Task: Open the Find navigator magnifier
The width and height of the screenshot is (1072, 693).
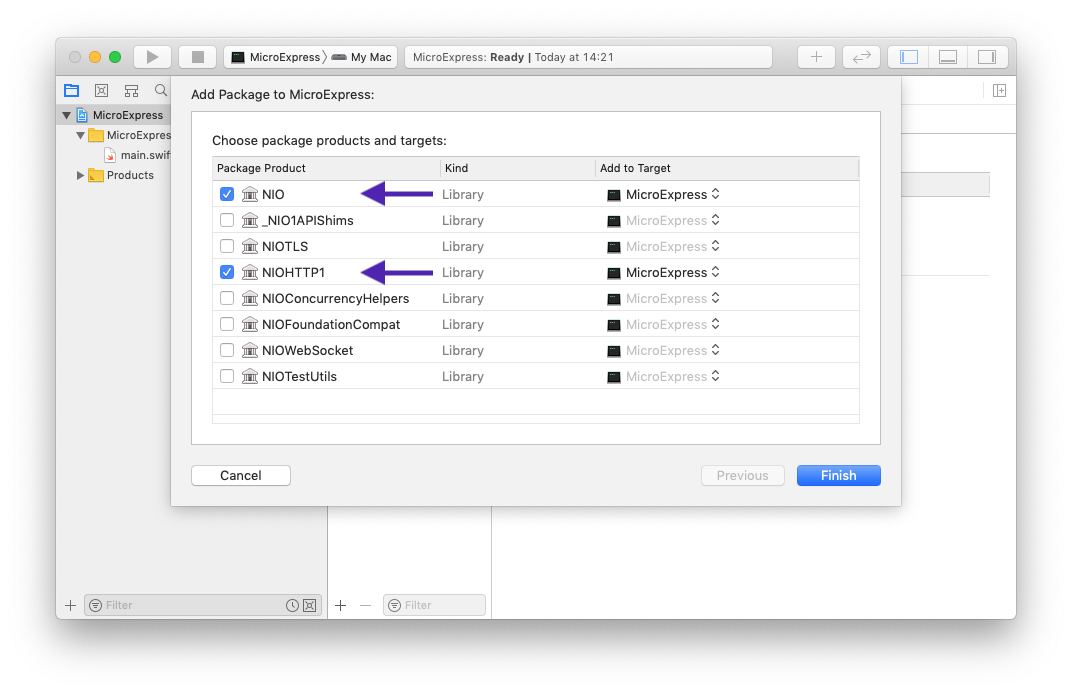Action: 161,90
